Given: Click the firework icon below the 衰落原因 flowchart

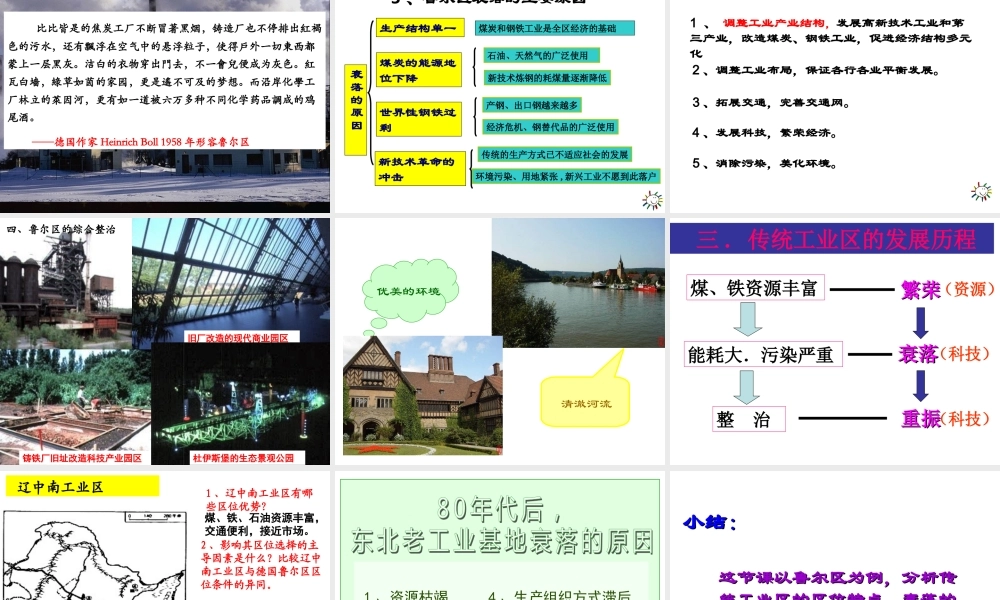Looking at the screenshot, I should (x=651, y=199).
